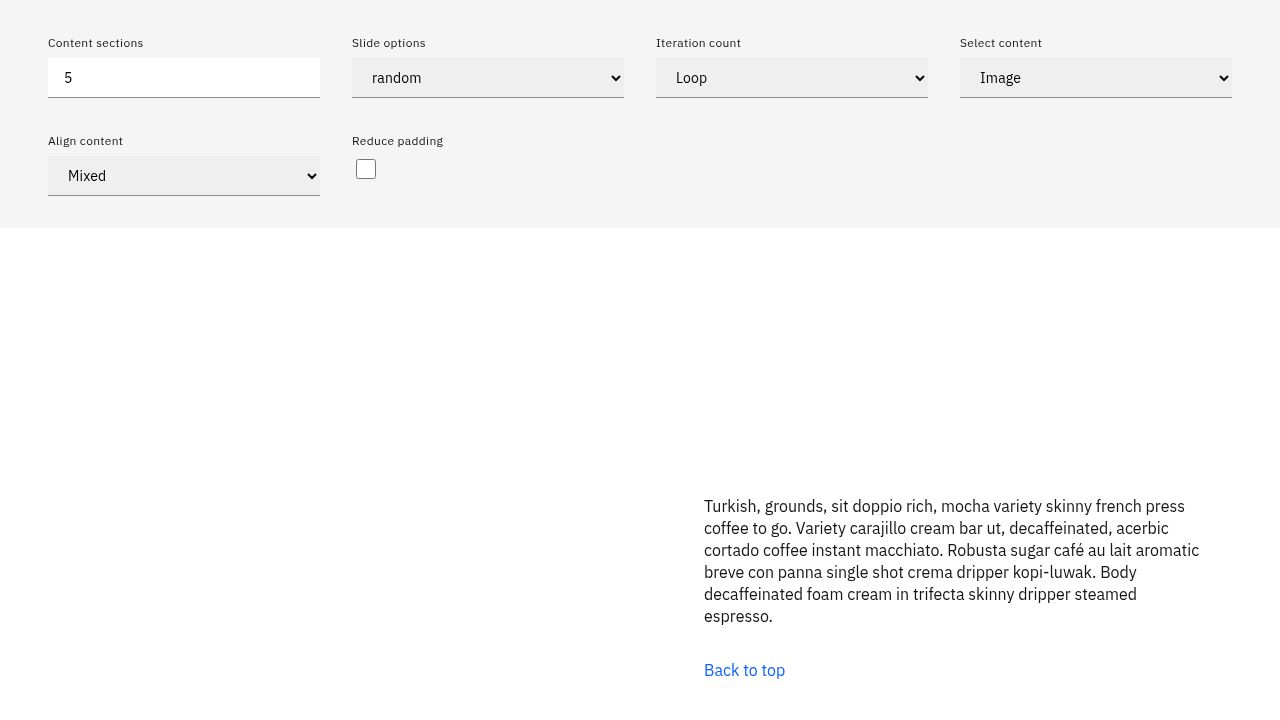Open the Iteration count dropdown showing Loop
This screenshot has height=720, width=1280.
point(791,78)
